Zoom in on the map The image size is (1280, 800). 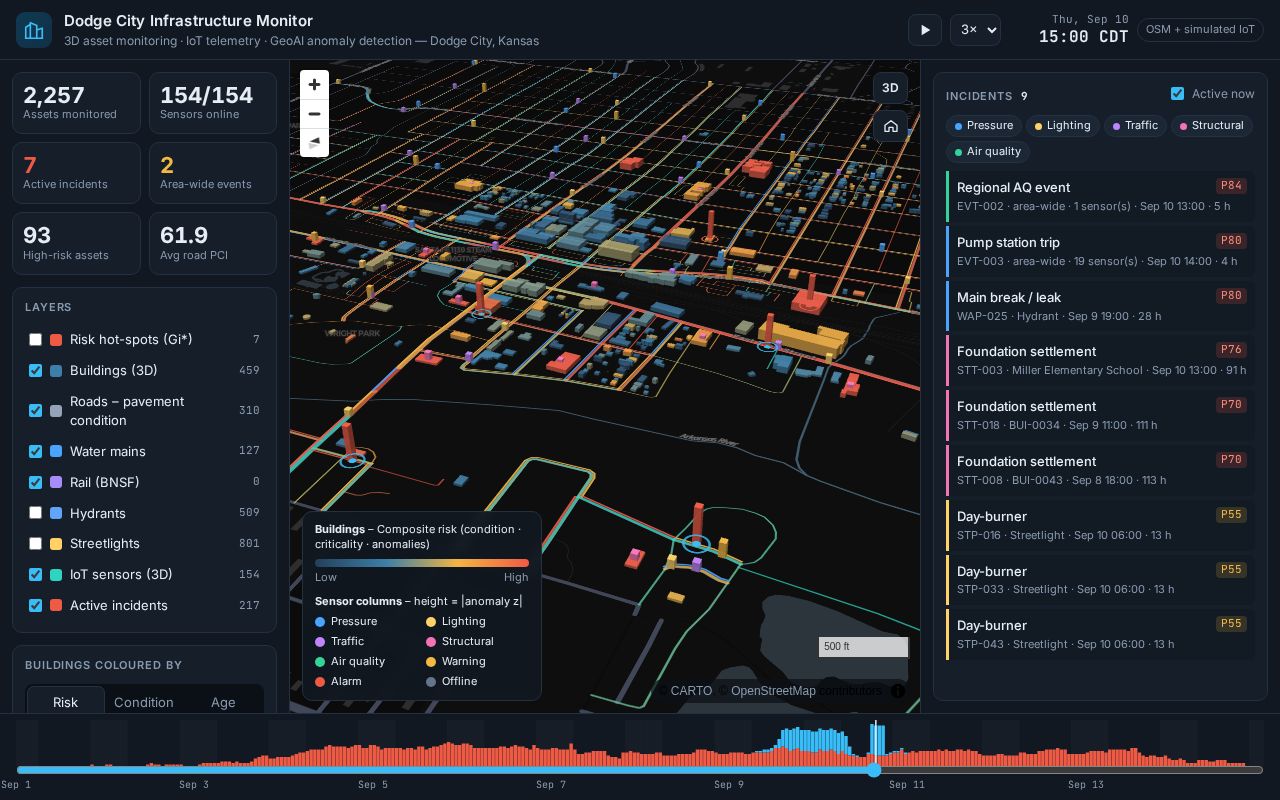pos(314,85)
